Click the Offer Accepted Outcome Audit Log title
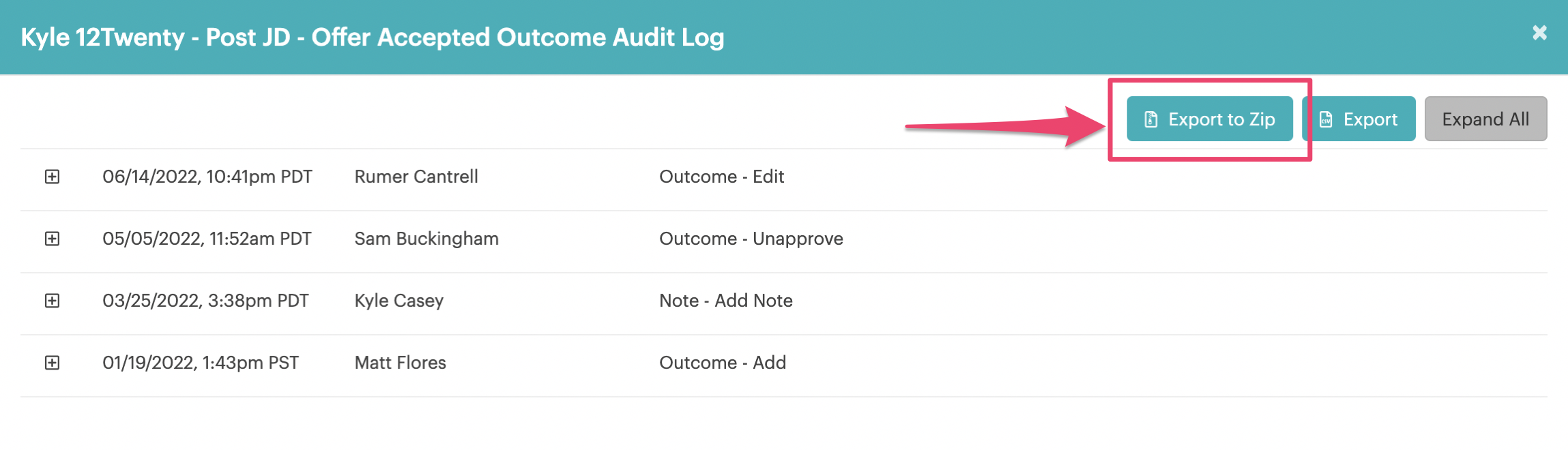Viewport: 1568px width, 450px height. [x=372, y=37]
